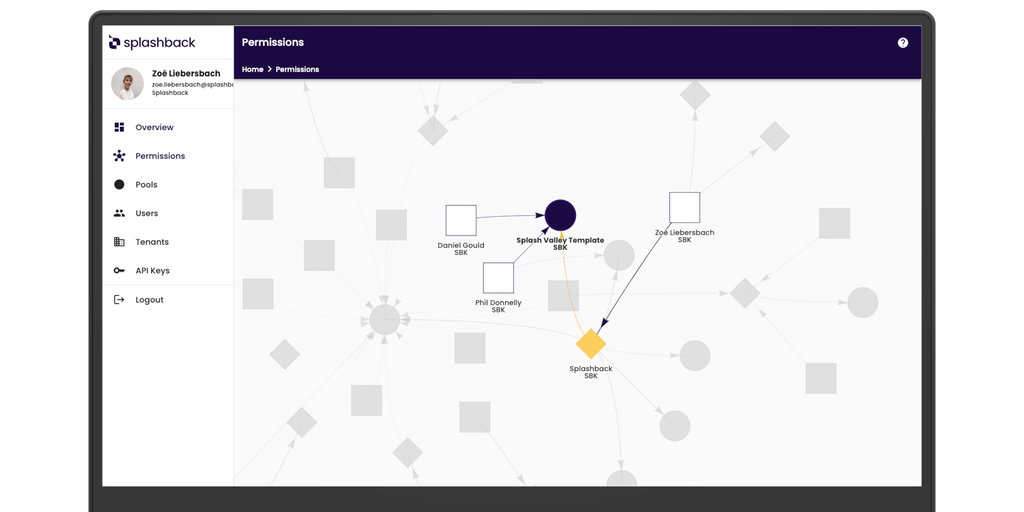Click Zoë Liebersbach name in sidebar profile
The image size is (1024, 512).
186,74
